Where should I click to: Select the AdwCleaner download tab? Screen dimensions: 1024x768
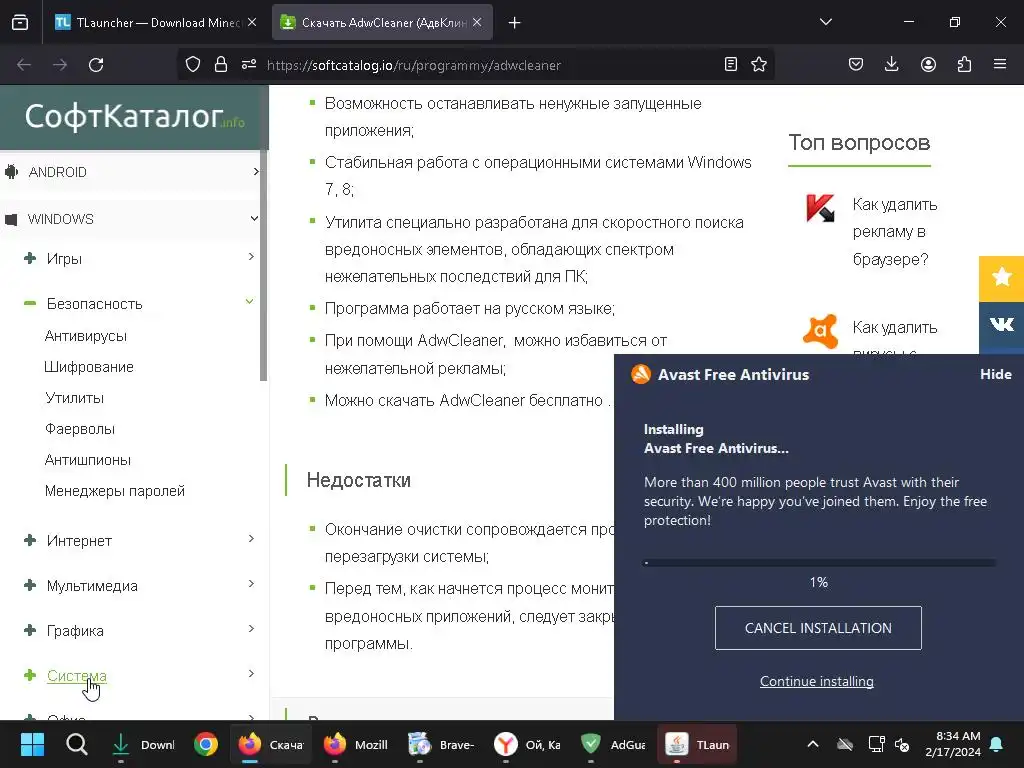(382, 22)
